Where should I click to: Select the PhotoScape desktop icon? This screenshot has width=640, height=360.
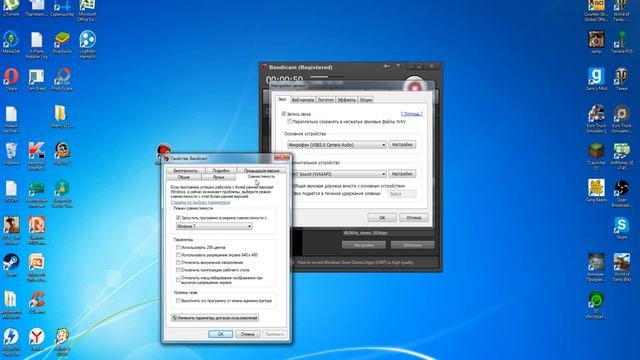(x=62, y=80)
